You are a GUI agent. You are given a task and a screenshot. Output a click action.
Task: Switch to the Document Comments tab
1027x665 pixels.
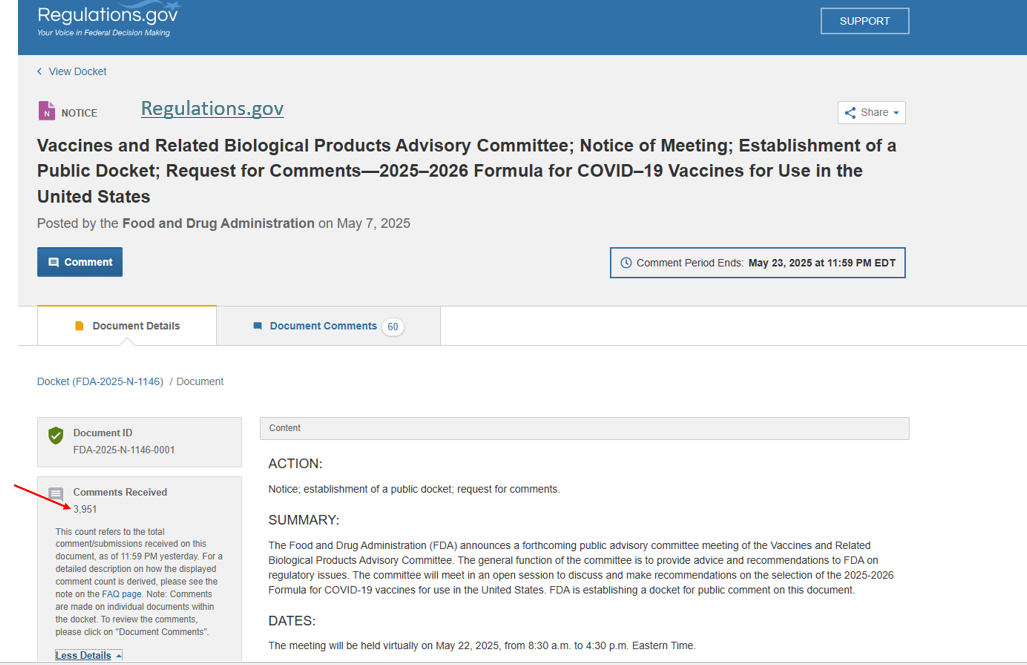(328, 326)
